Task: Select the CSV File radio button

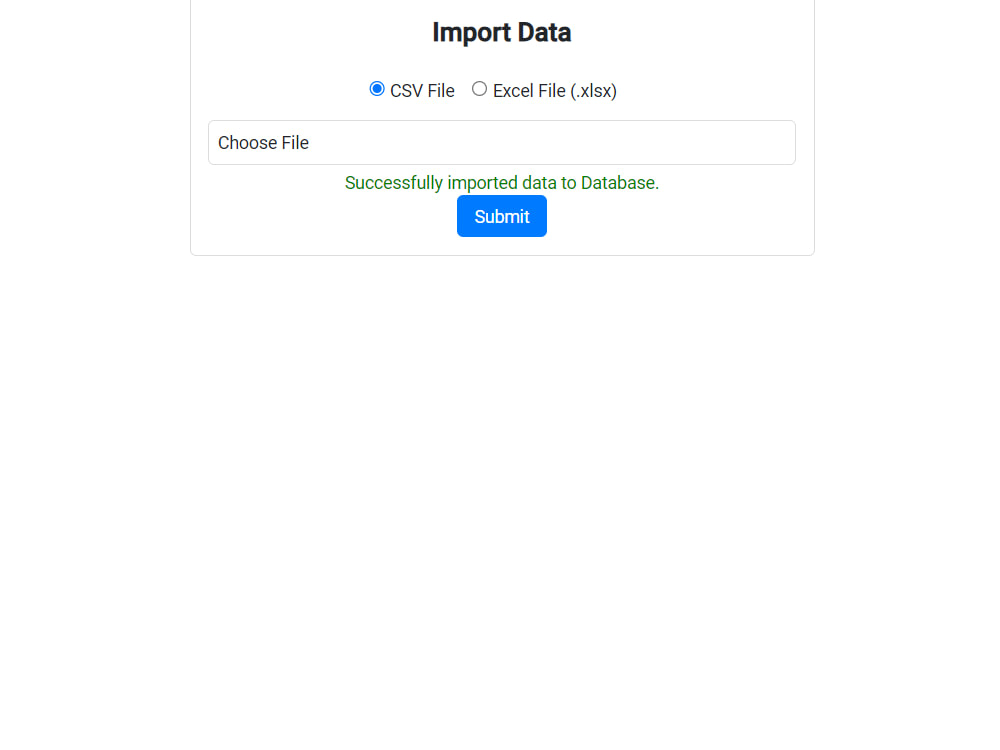Action: 377,88
